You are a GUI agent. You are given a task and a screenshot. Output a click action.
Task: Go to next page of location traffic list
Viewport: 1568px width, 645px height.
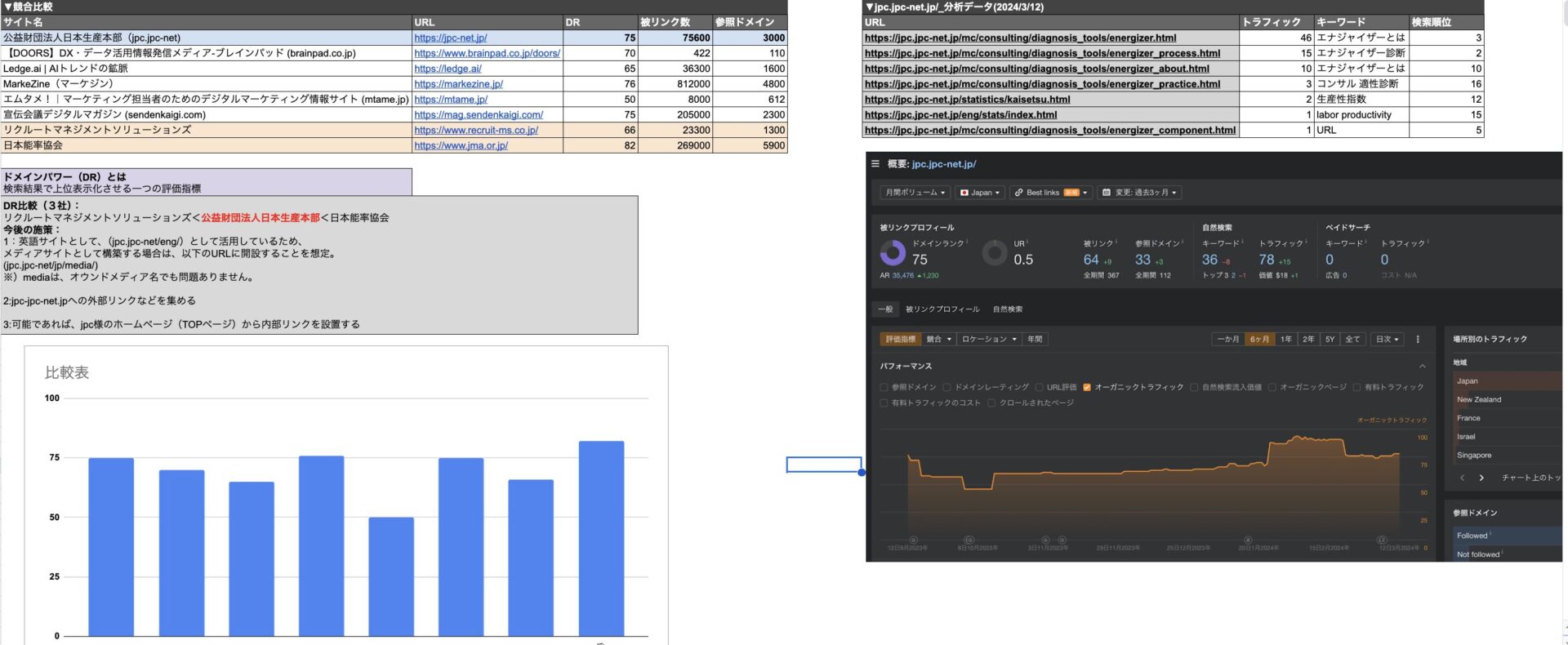[x=1481, y=478]
